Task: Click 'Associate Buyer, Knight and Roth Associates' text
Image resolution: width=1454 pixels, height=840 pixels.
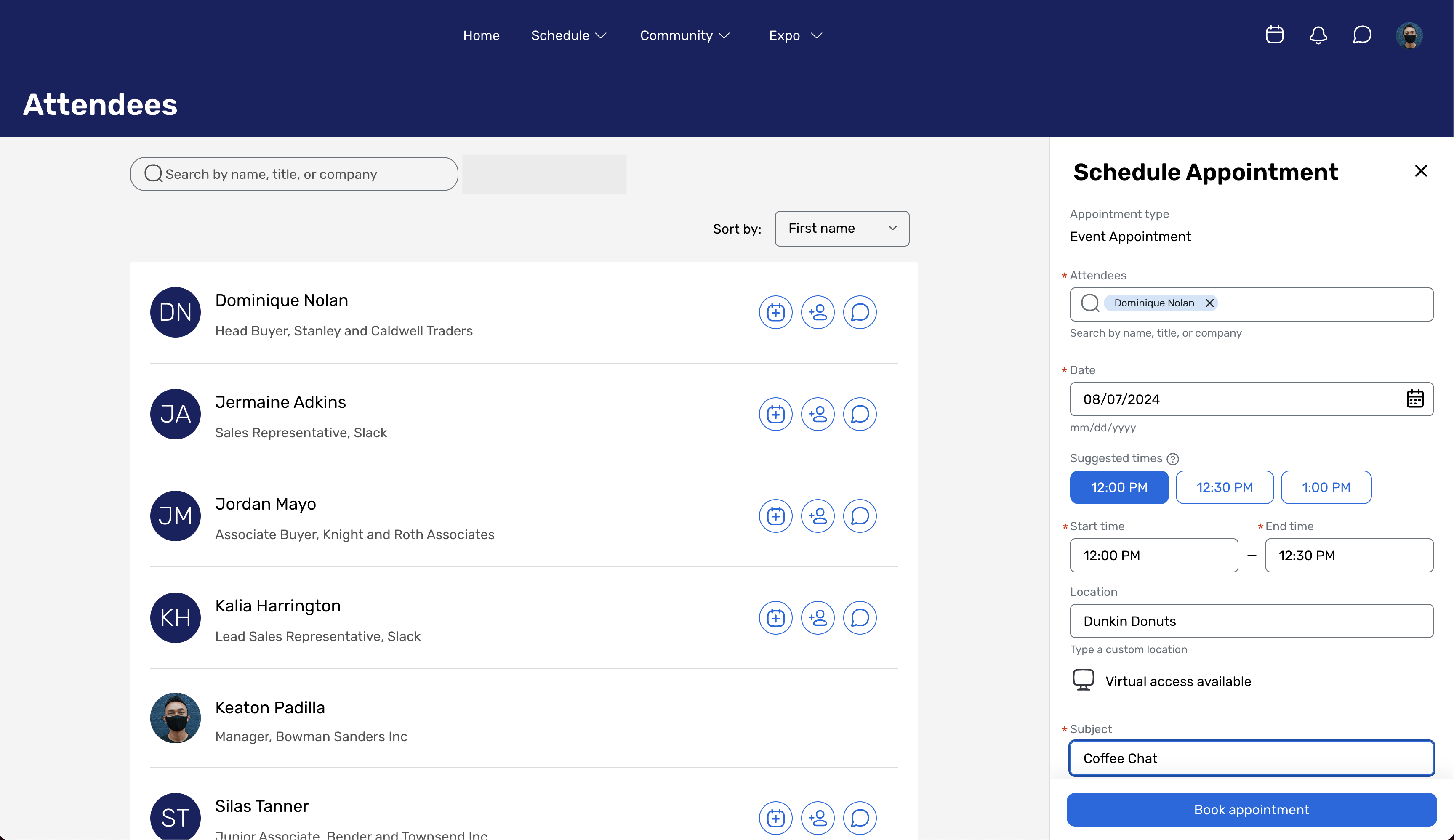Action: point(355,534)
